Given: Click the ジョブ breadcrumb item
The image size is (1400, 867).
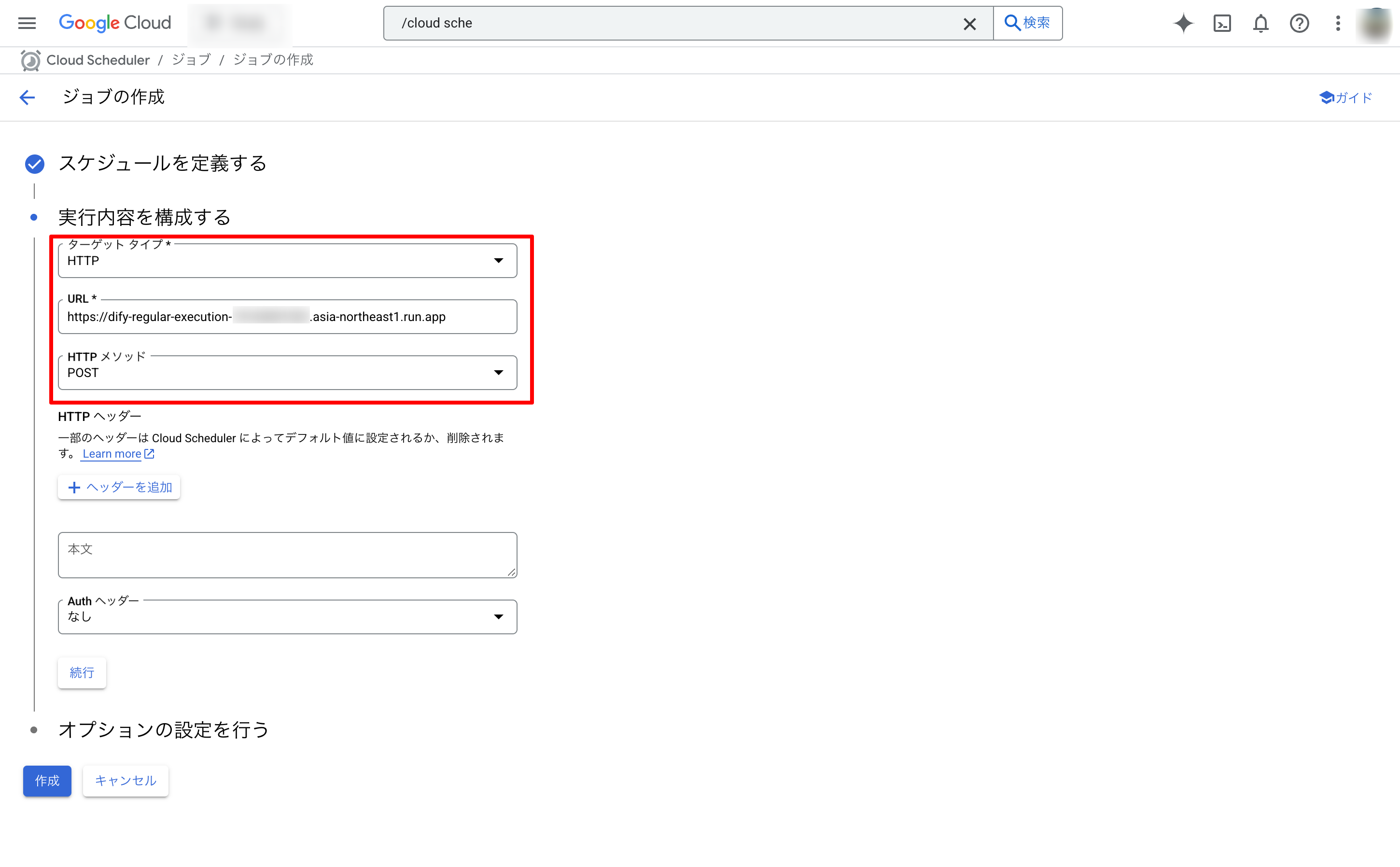Looking at the screenshot, I should [x=191, y=60].
